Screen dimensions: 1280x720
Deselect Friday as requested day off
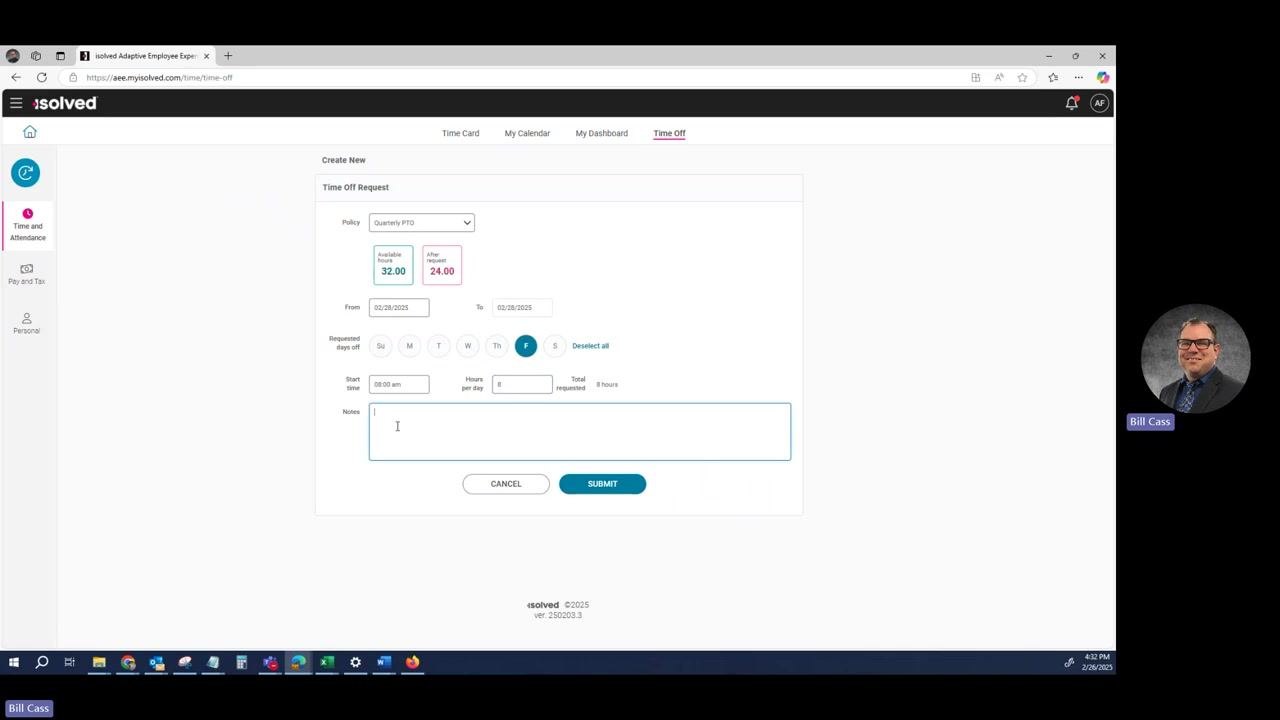tap(526, 346)
